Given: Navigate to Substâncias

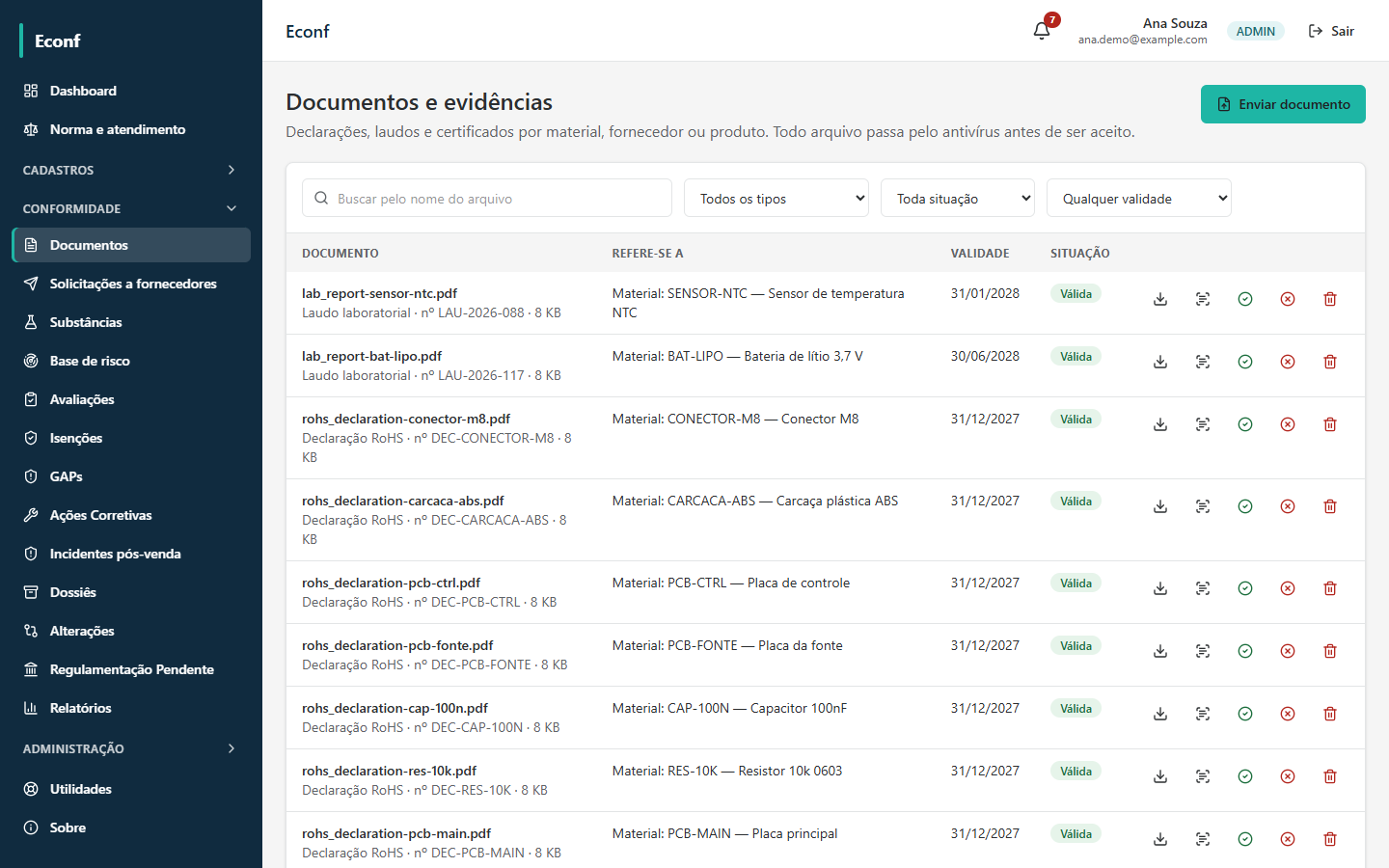Looking at the screenshot, I should click(x=131, y=322).
